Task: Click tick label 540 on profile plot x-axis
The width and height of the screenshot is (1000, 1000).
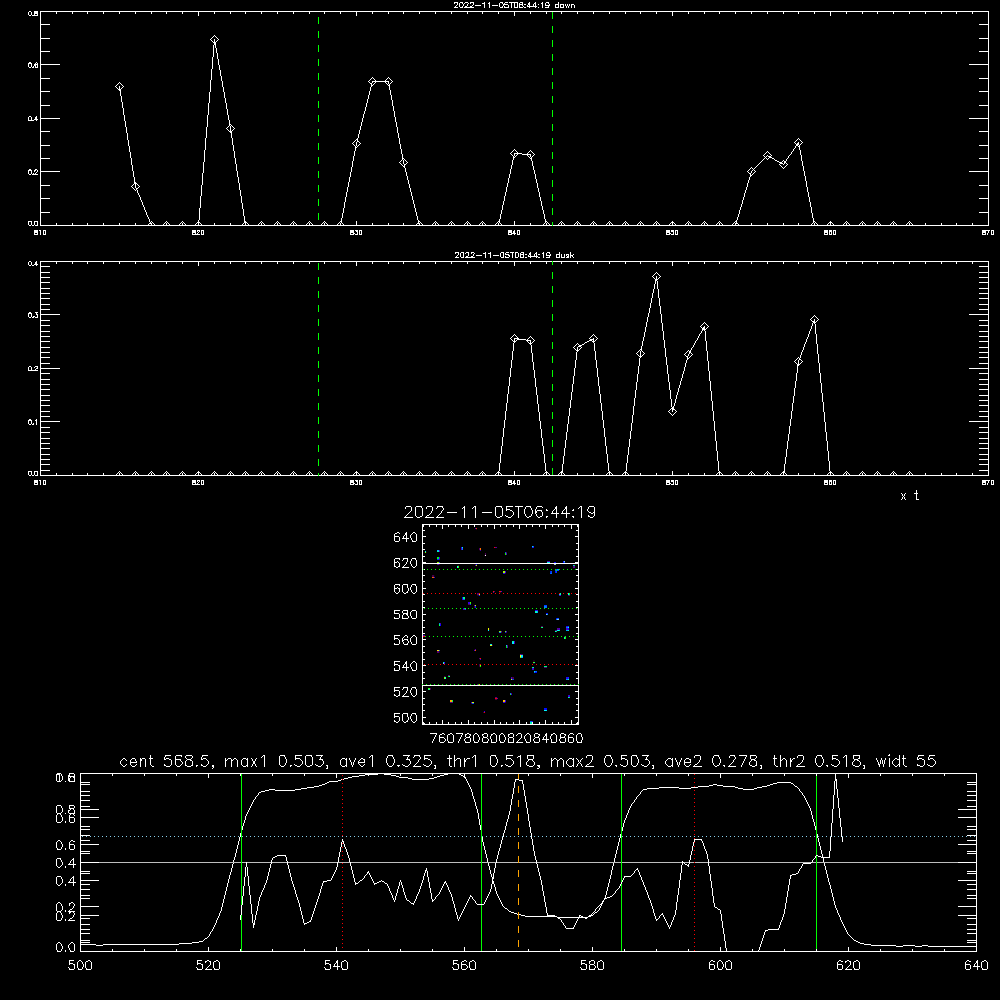Action: tap(336, 966)
